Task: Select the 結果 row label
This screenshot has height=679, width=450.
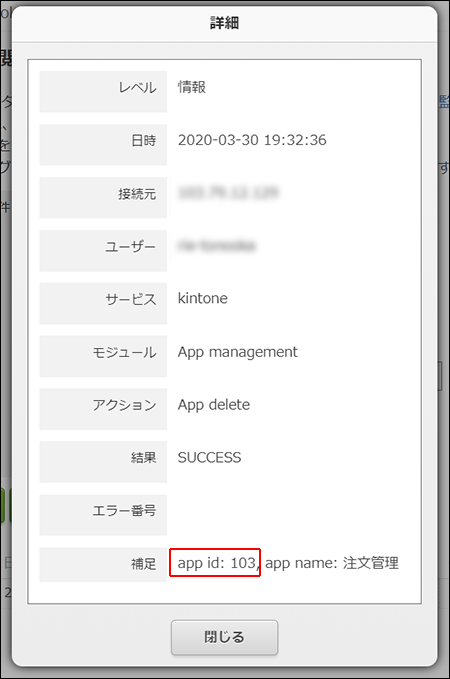Action: click(x=143, y=458)
